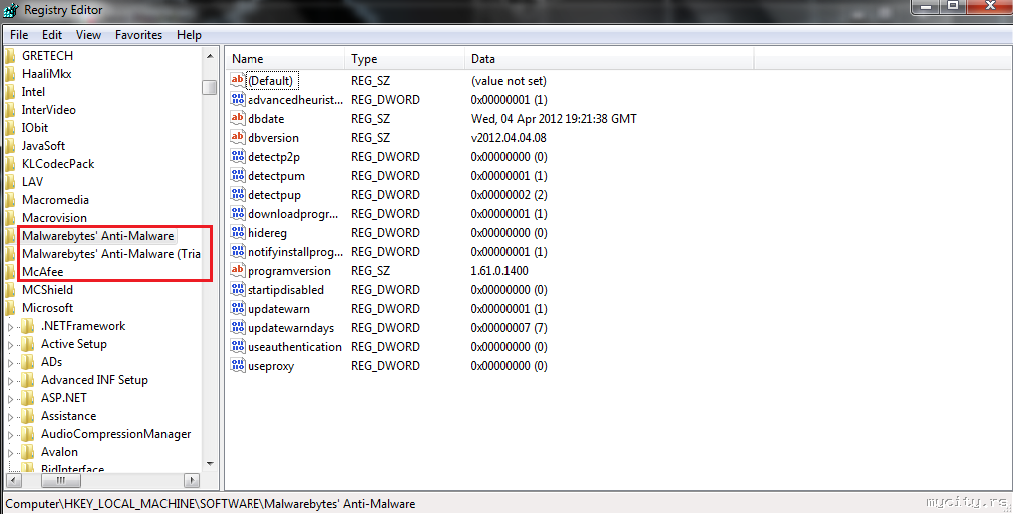Click the startipdisabled DWORD icon
Viewport: 1014px width, 514px height.
click(x=237, y=290)
